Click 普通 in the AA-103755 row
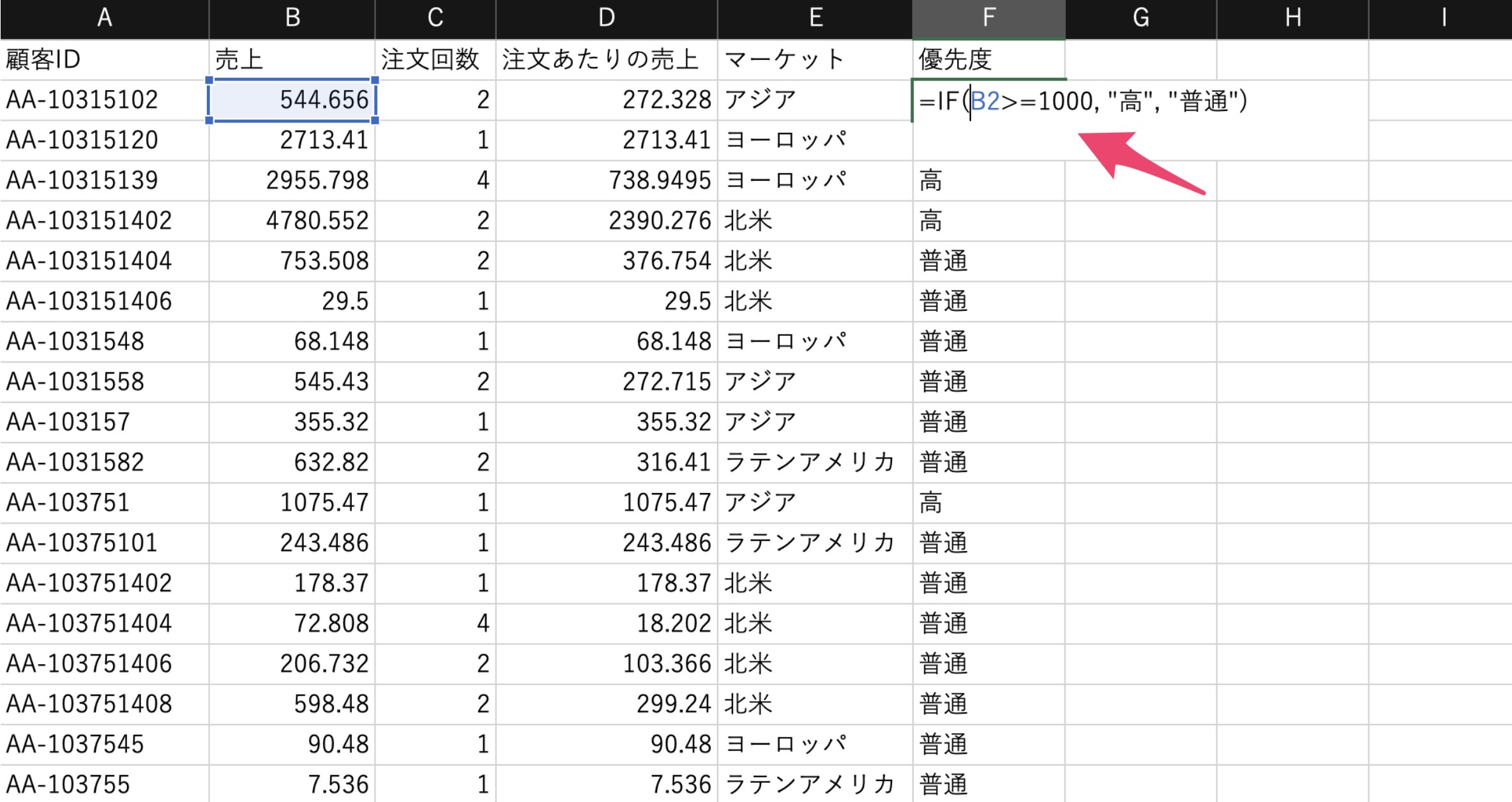 pyautogui.click(x=989, y=784)
